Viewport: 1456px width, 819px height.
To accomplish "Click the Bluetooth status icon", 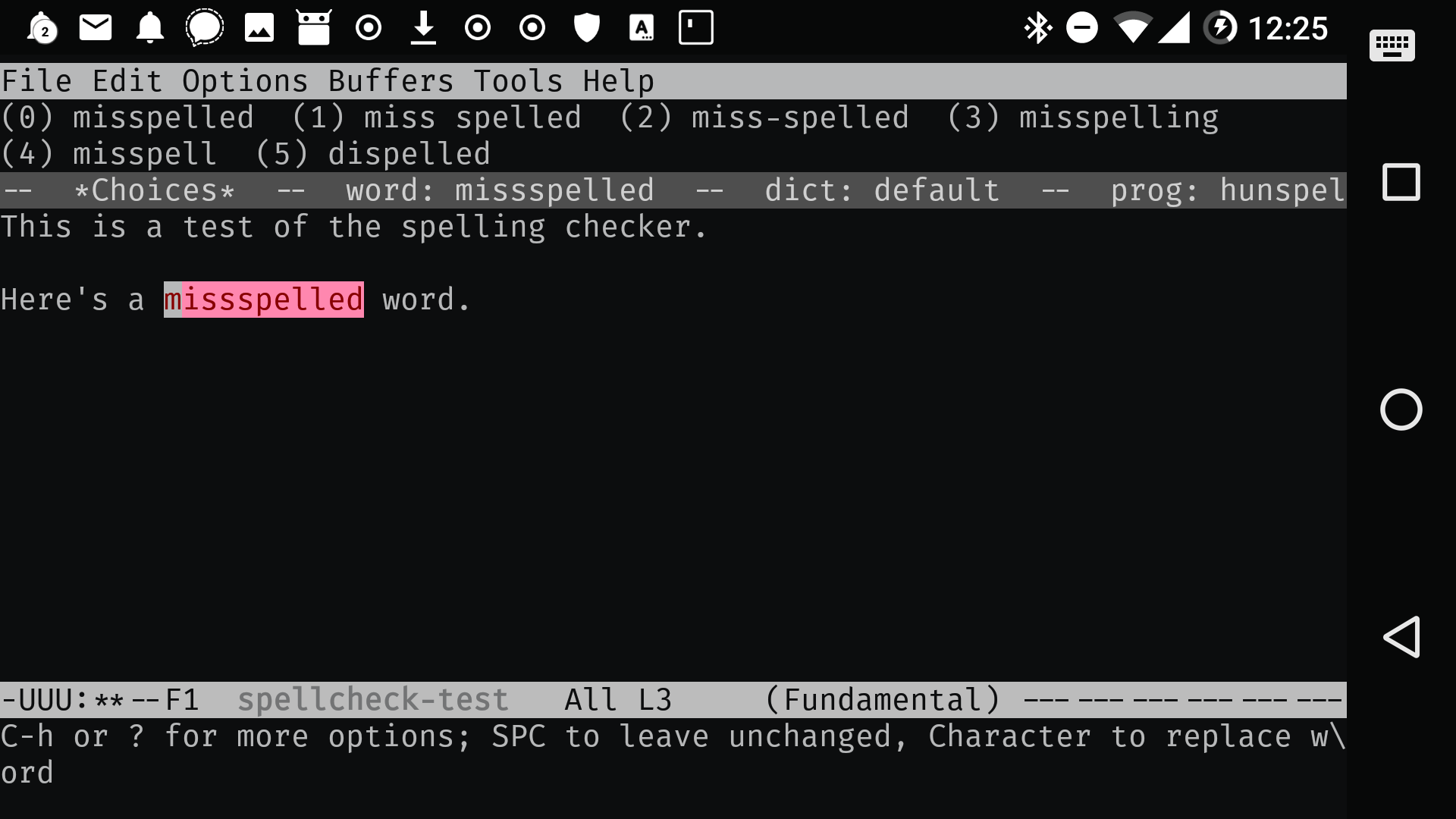I will click(x=1037, y=28).
